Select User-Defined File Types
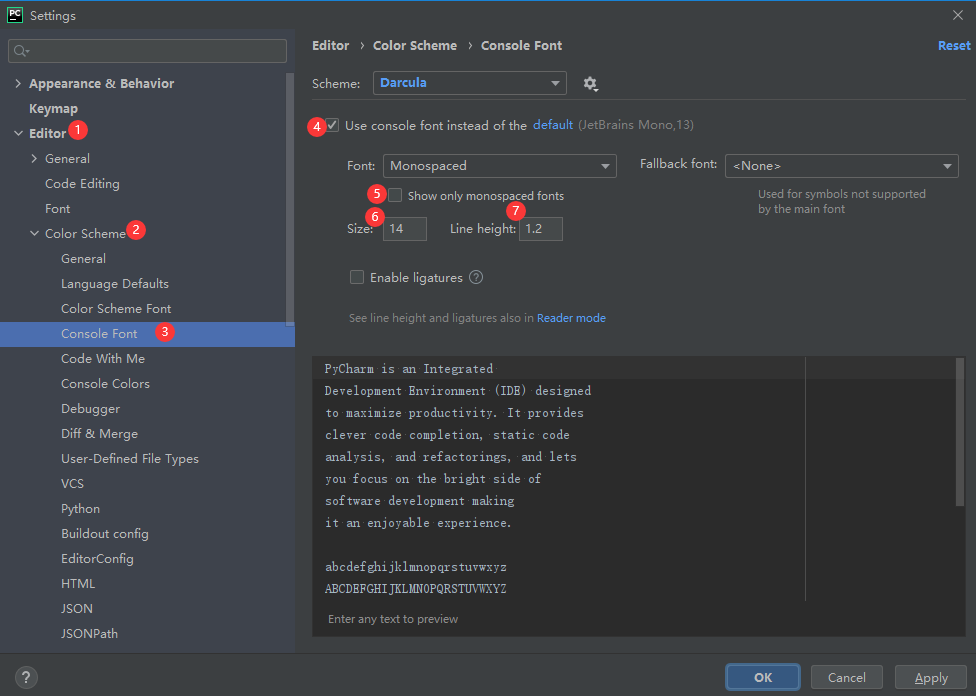The width and height of the screenshot is (976, 696). coord(130,459)
